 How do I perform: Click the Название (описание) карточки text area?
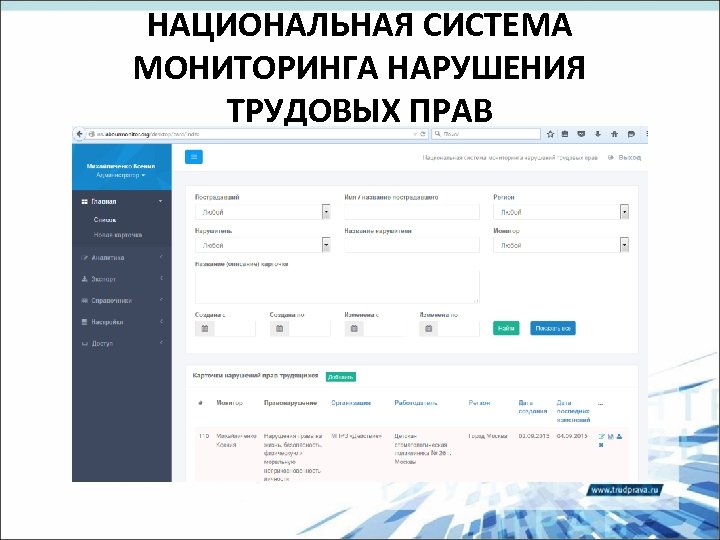click(338, 287)
